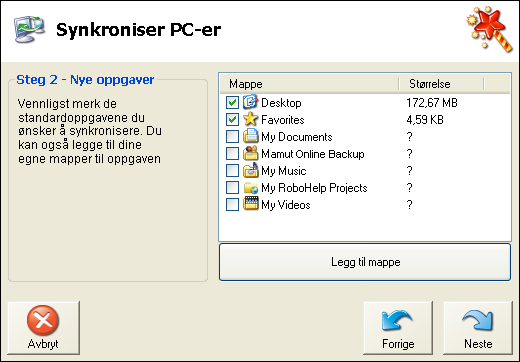Image resolution: width=520 pixels, height=362 pixels.
Task: Click the Favorites star icon
Action: (250, 119)
